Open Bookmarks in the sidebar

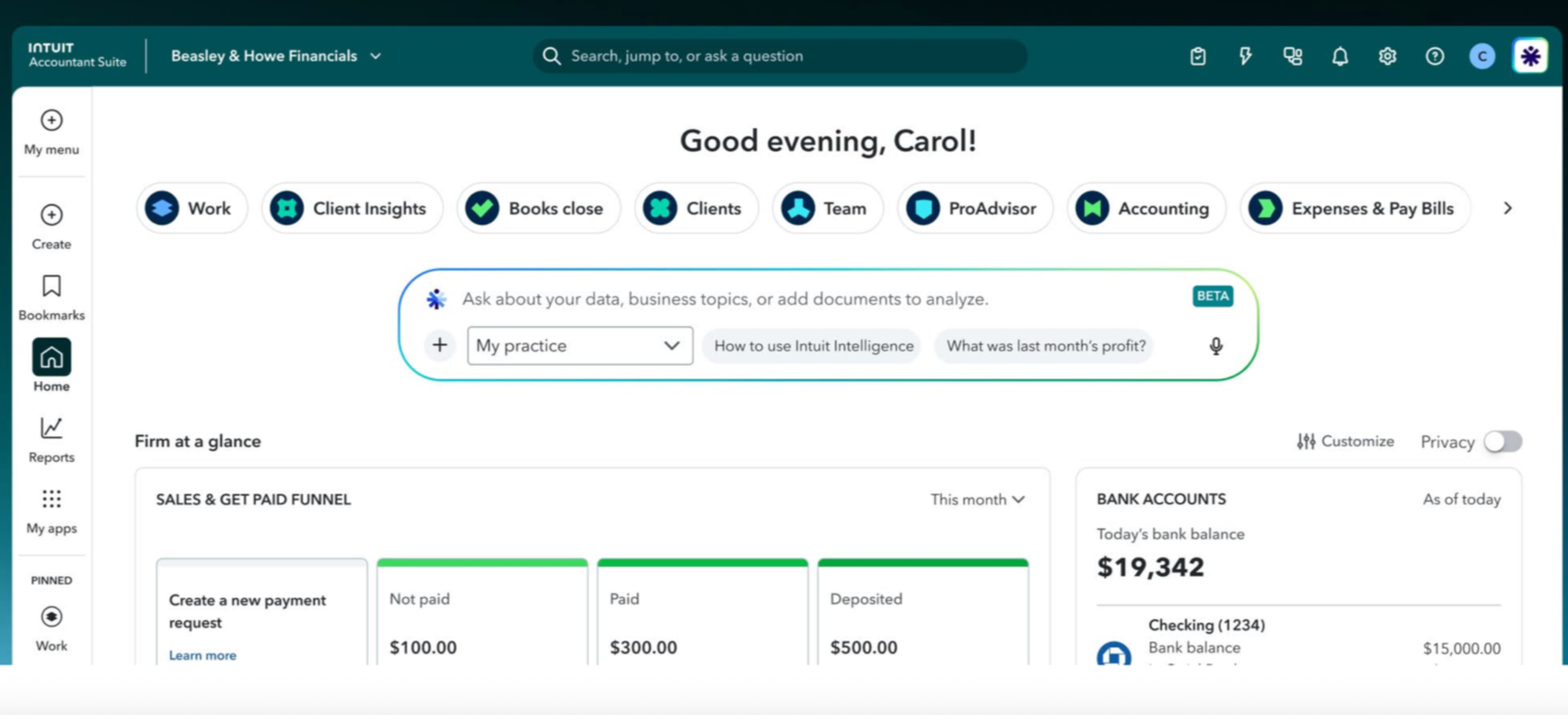coord(52,297)
